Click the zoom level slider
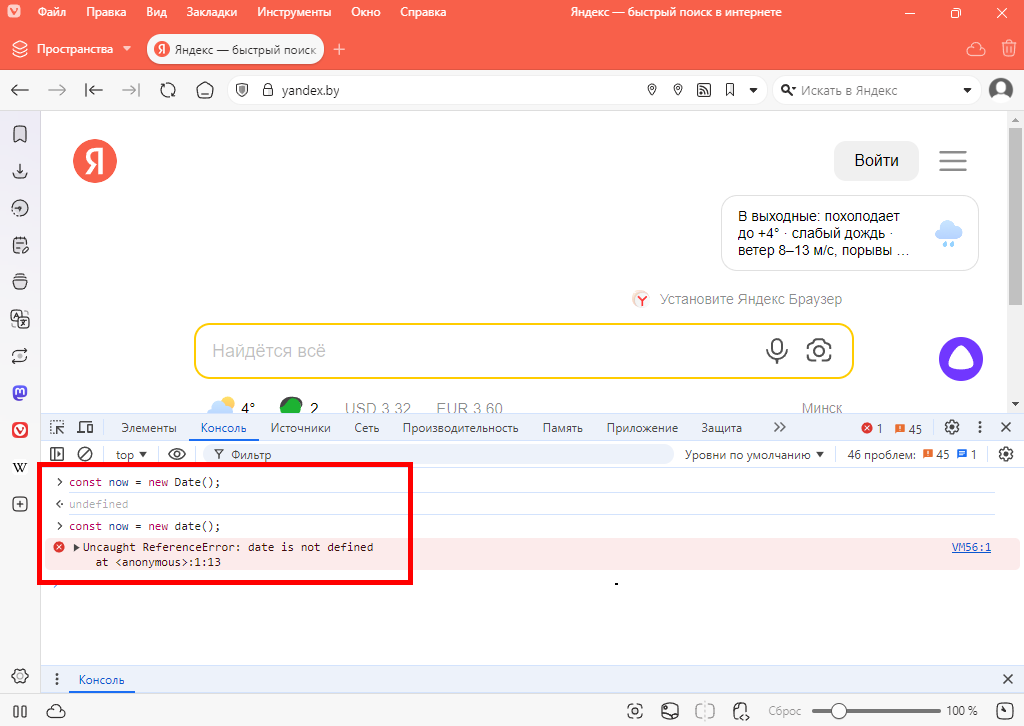This screenshot has width=1024, height=726. pyautogui.click(x=839, y=711)
